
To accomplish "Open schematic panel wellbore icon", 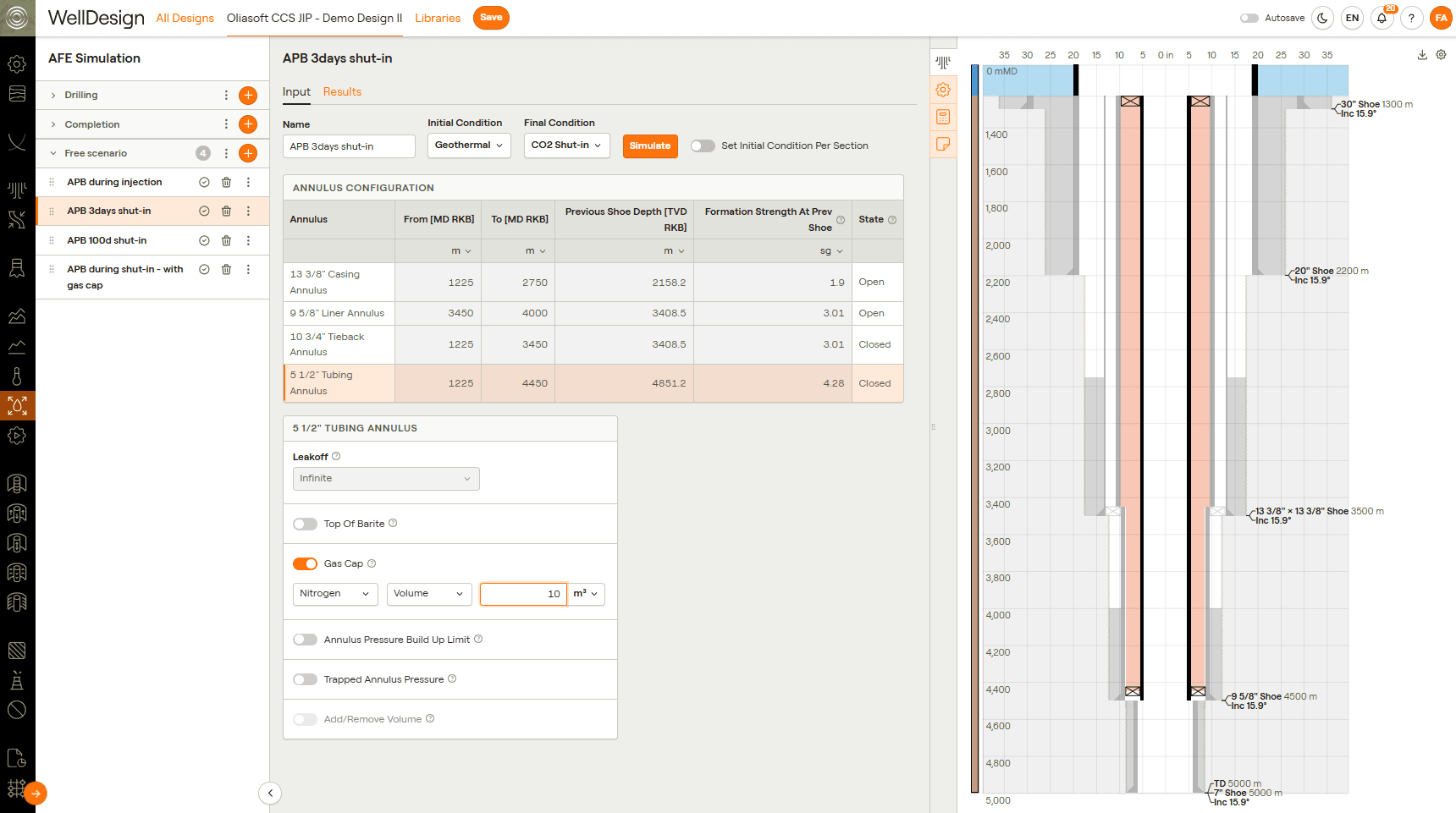I will (943, 63).
